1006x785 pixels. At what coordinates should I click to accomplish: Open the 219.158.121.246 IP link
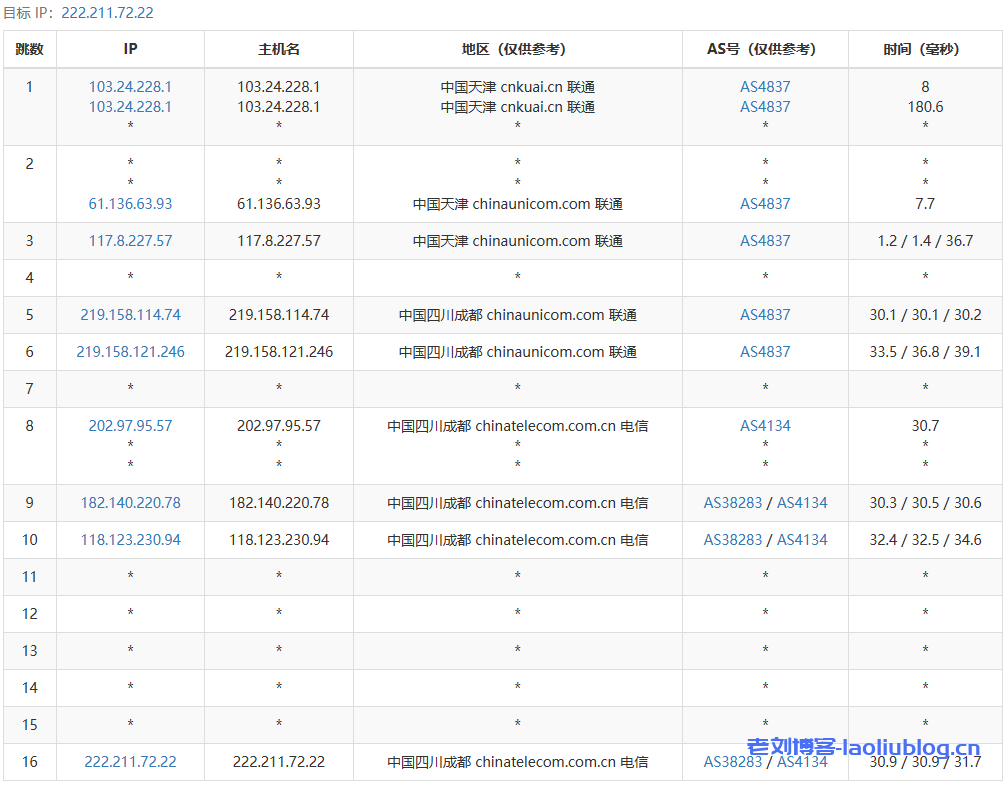point(130,352)
